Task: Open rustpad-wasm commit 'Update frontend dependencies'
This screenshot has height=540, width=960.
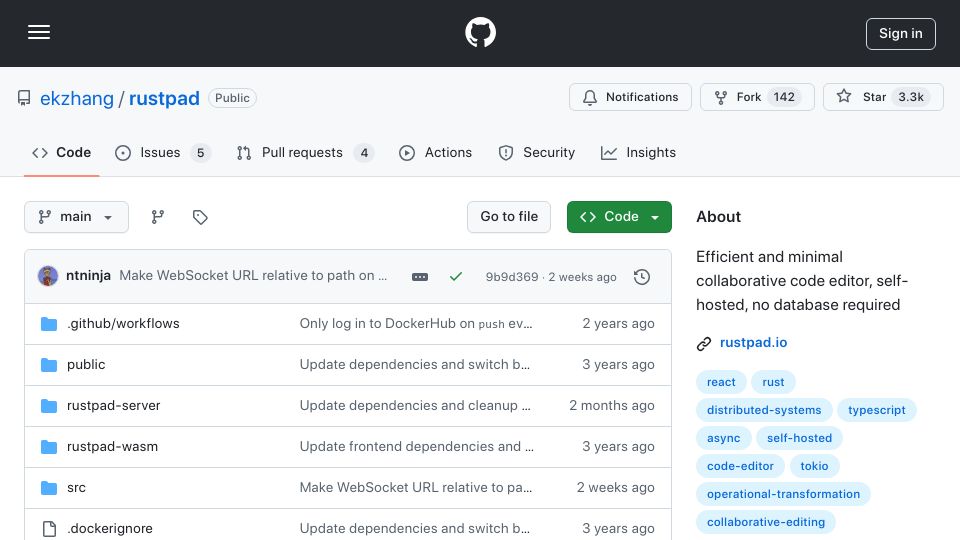Action: tap(416, 446)
